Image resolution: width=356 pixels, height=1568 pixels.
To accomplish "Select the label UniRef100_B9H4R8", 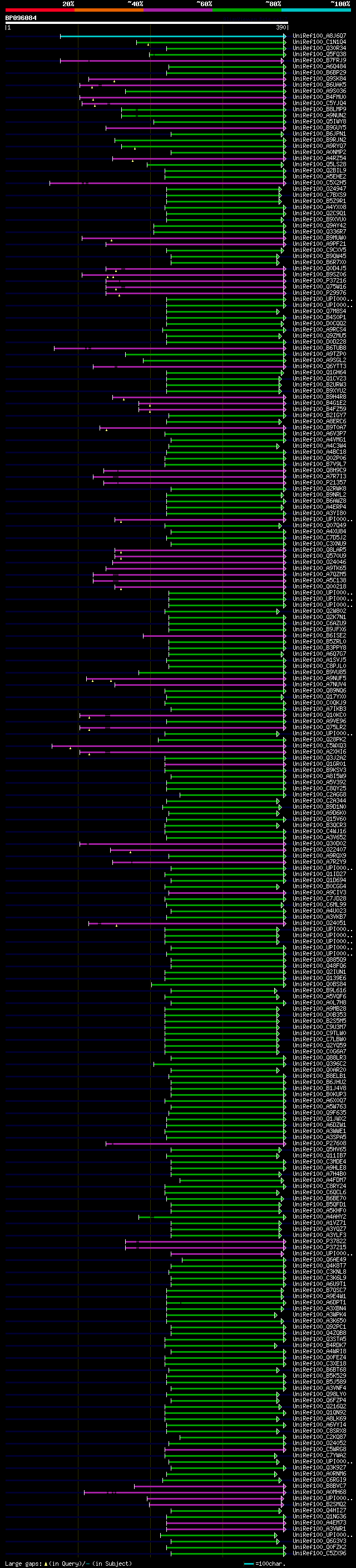I will (x=319, y=397).
